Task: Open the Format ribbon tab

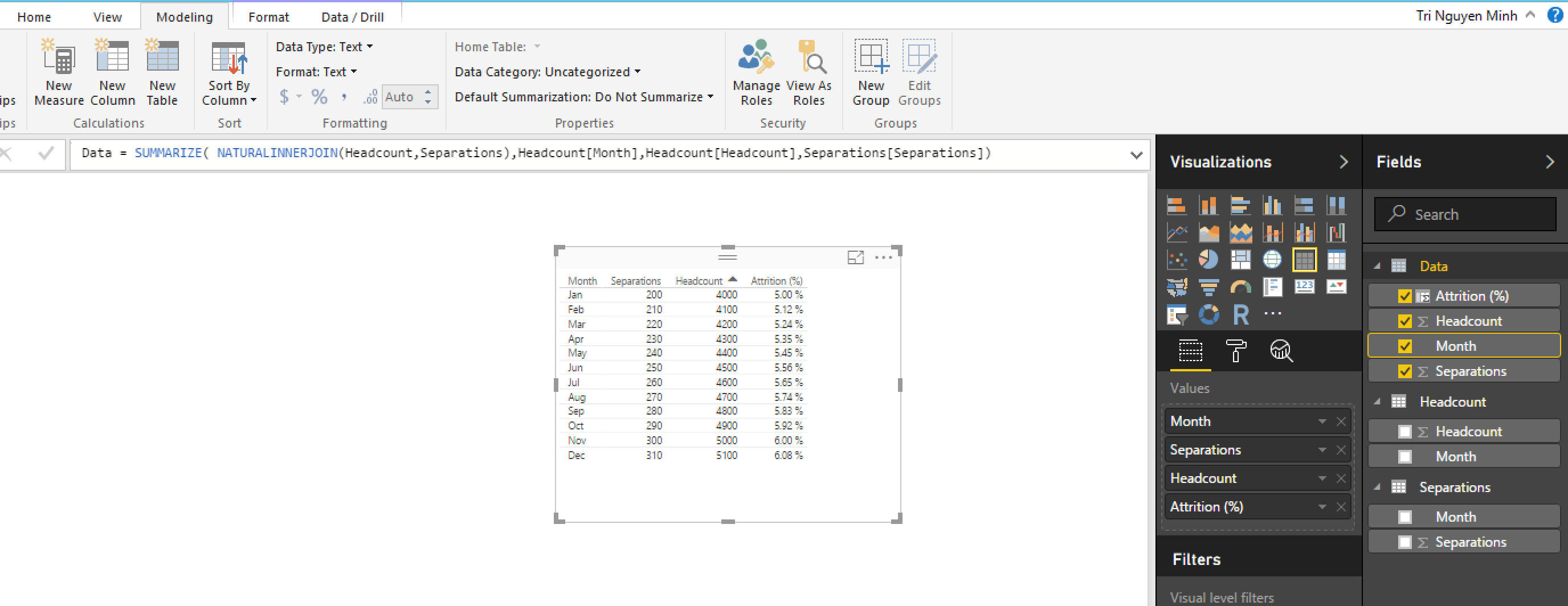Action: [x=268, y=17]
